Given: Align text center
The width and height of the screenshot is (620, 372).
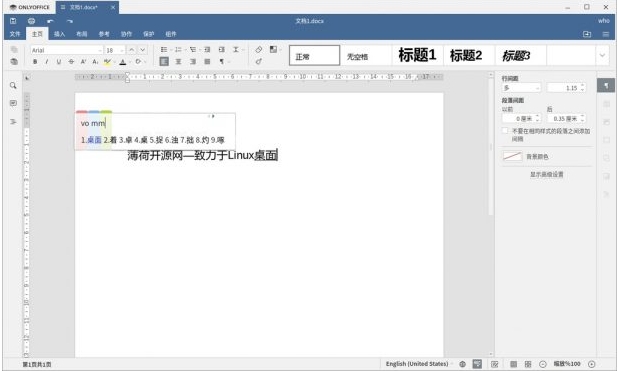Looking at the screenshot, I should click(178, 62).
